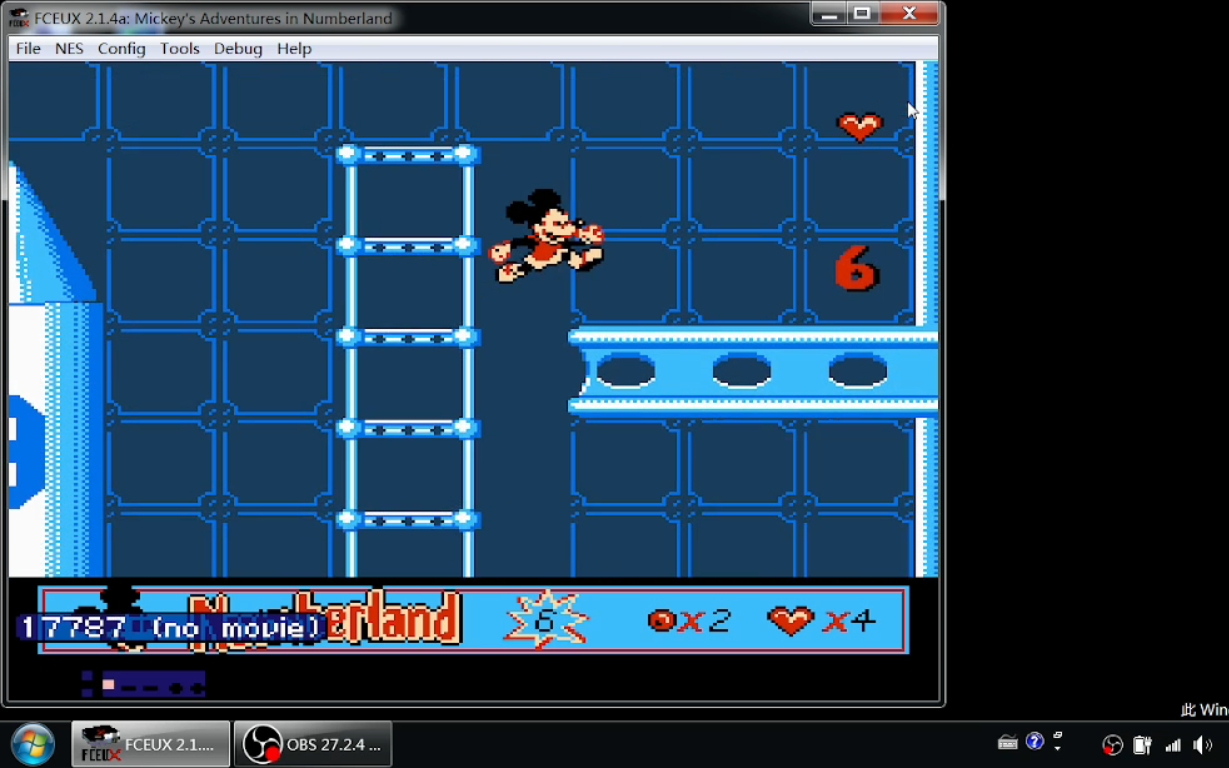Click the blue help icon in language bar

tap(1035, 741)
